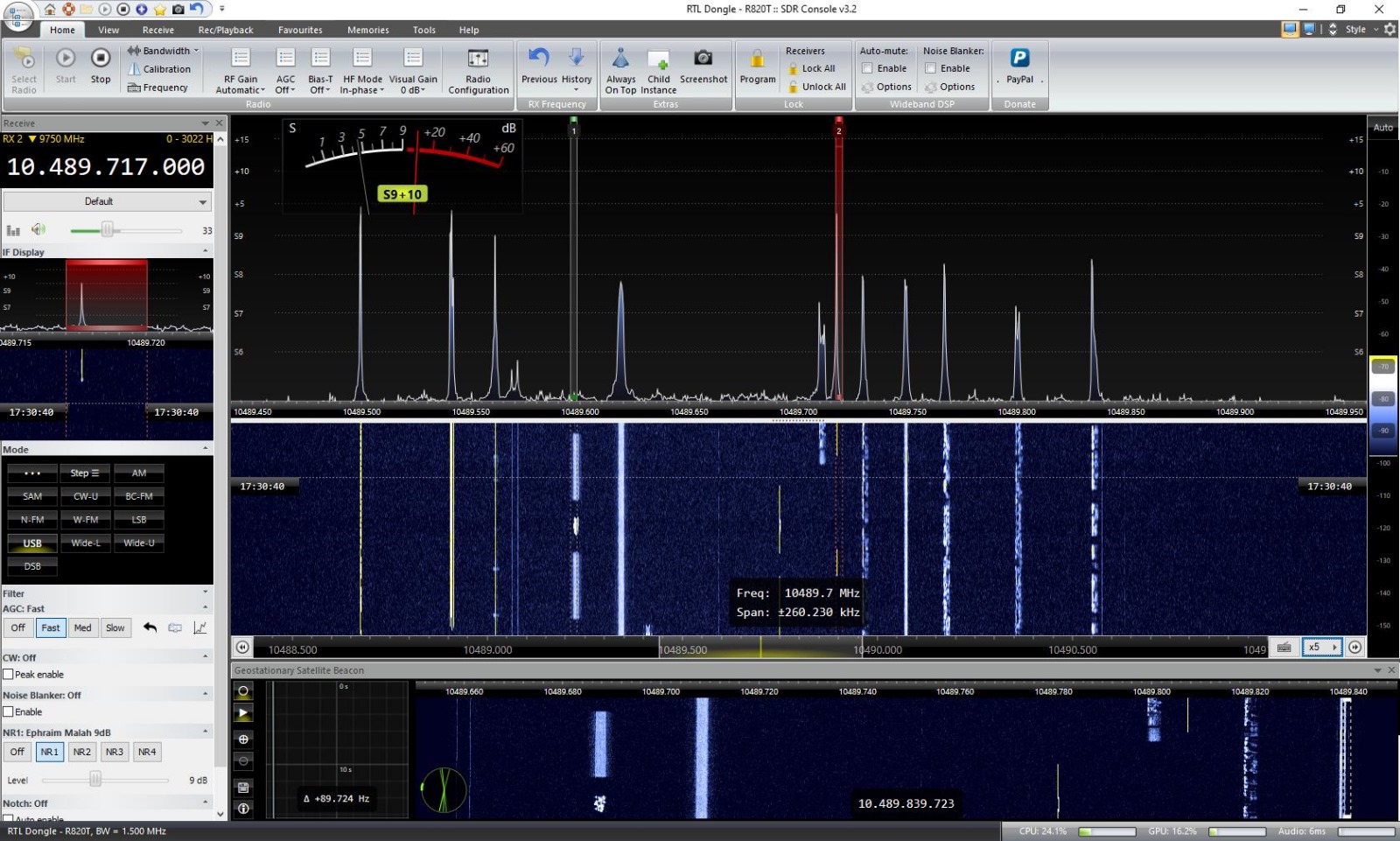Image resolution: width=1400 pixels, height=841 pixels.
Task: Click the crosshair icon in beacon panel
Action: pyautogui.click(x=243, y=739)
